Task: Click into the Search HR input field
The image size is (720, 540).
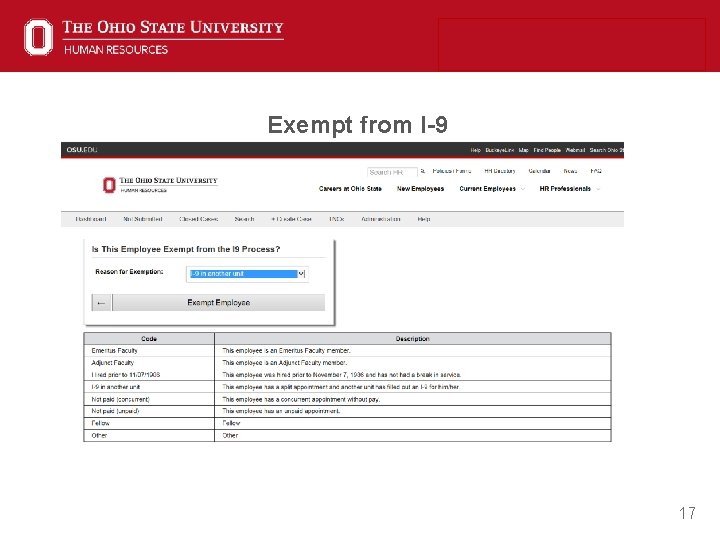Action: [x=392, y=172]
